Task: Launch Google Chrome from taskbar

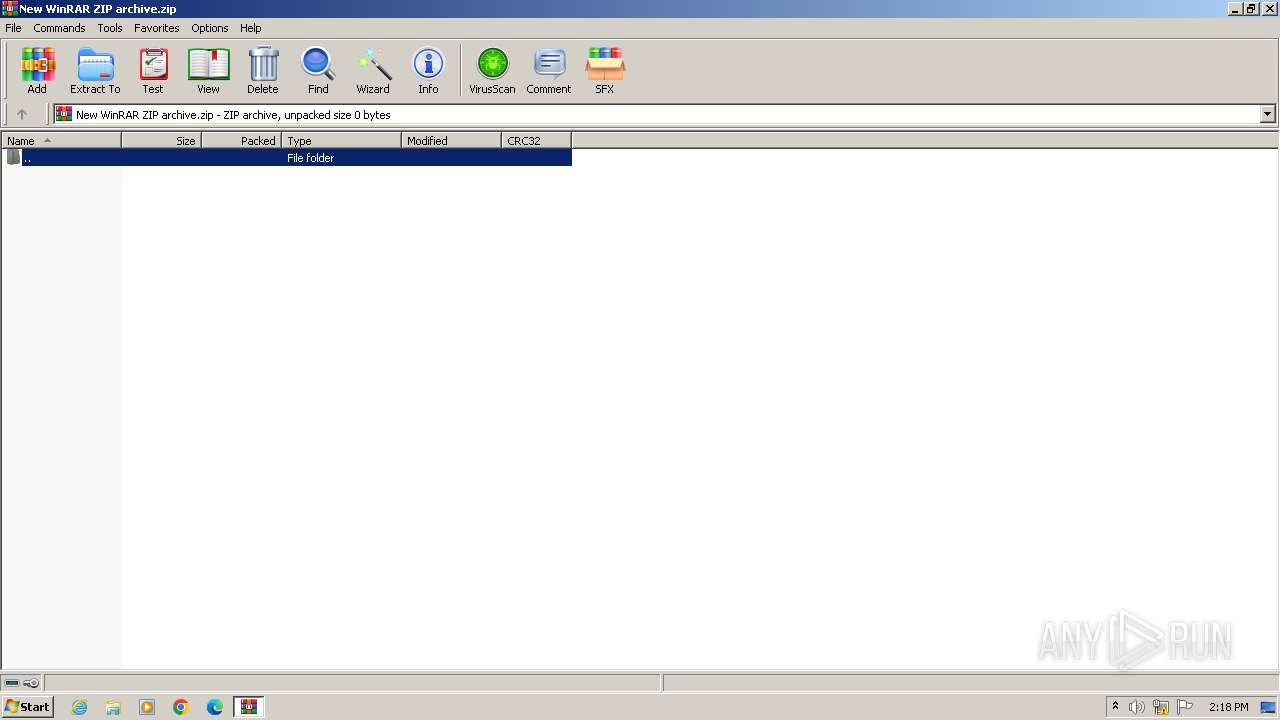Action: click(181, 707)
